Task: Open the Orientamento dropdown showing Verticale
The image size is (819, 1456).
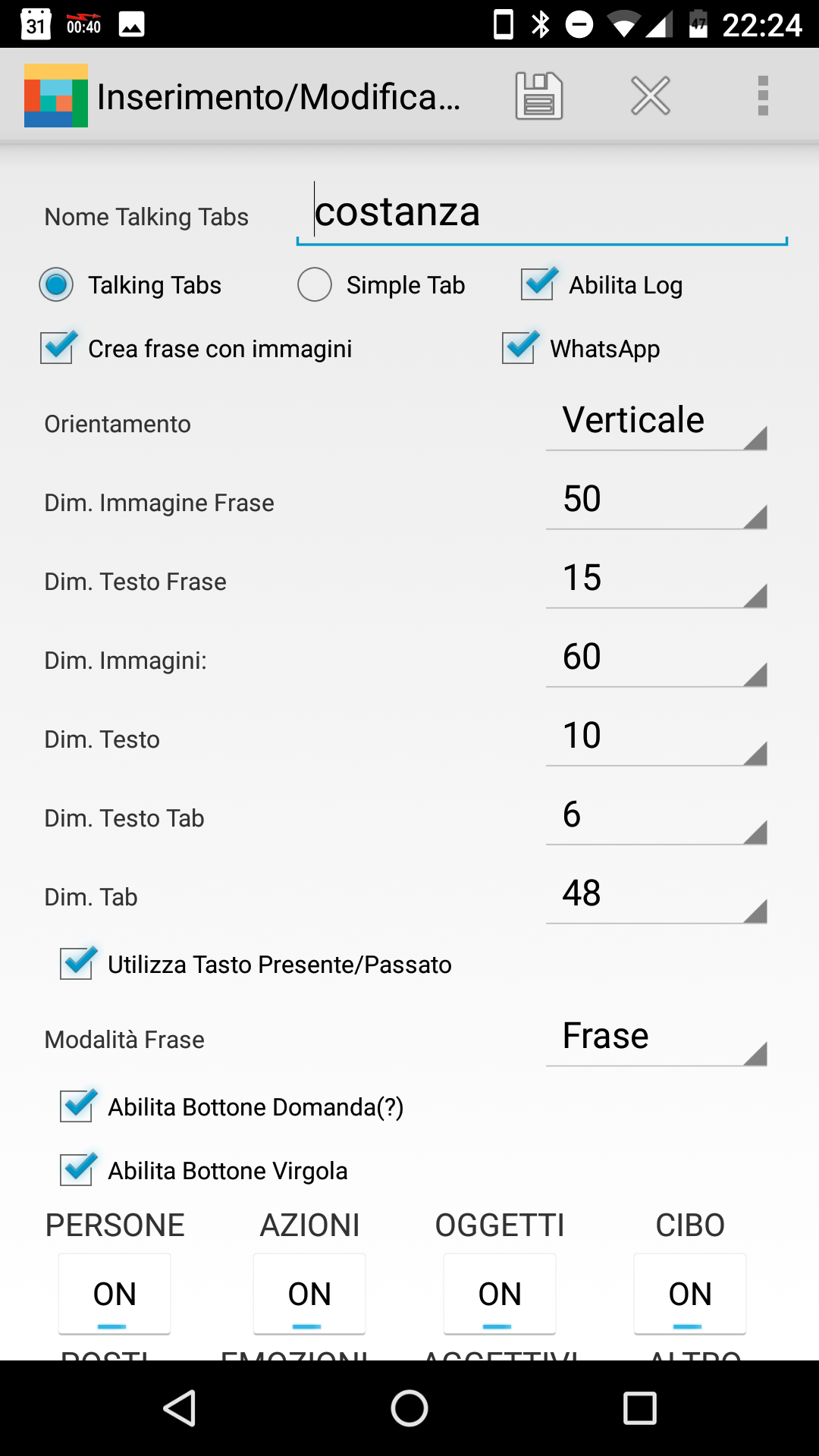Action: pyautogui.click(x=656, y=422)
